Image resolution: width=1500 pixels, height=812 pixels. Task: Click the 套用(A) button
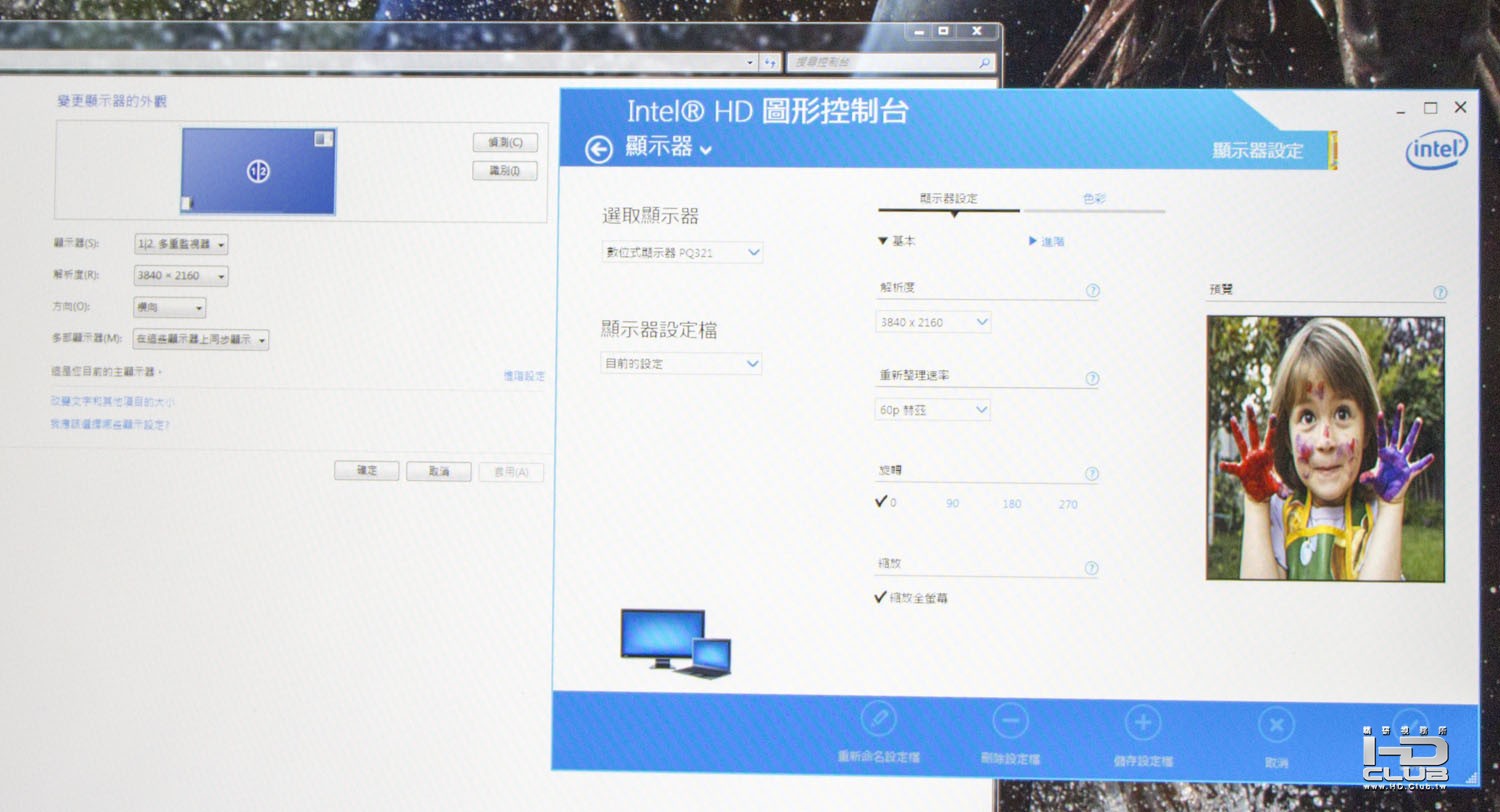[x=512, y=473]
